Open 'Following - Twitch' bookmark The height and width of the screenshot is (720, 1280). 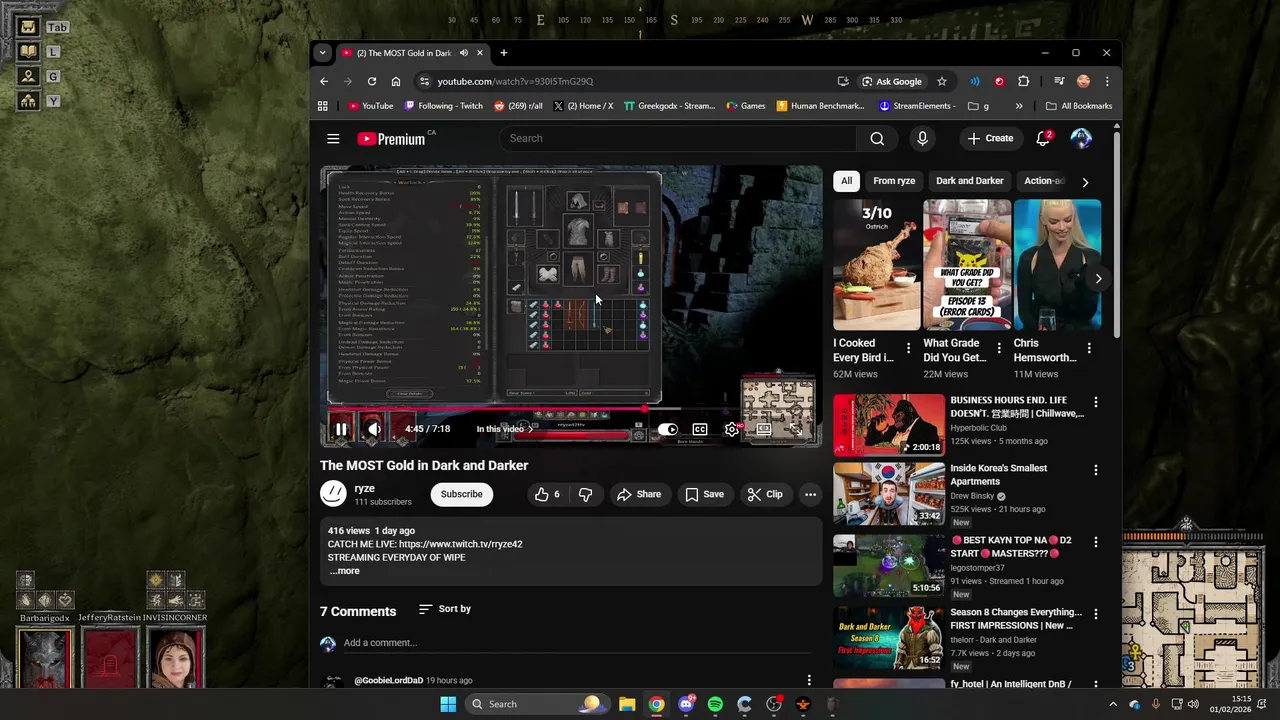pos(444,106)
